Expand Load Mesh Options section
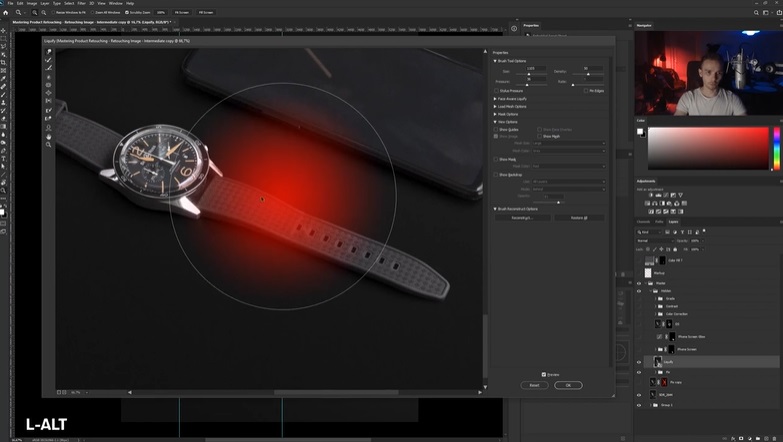Image resolution: width=783 pixels, height=442 pixels. [x=495, y=106]
